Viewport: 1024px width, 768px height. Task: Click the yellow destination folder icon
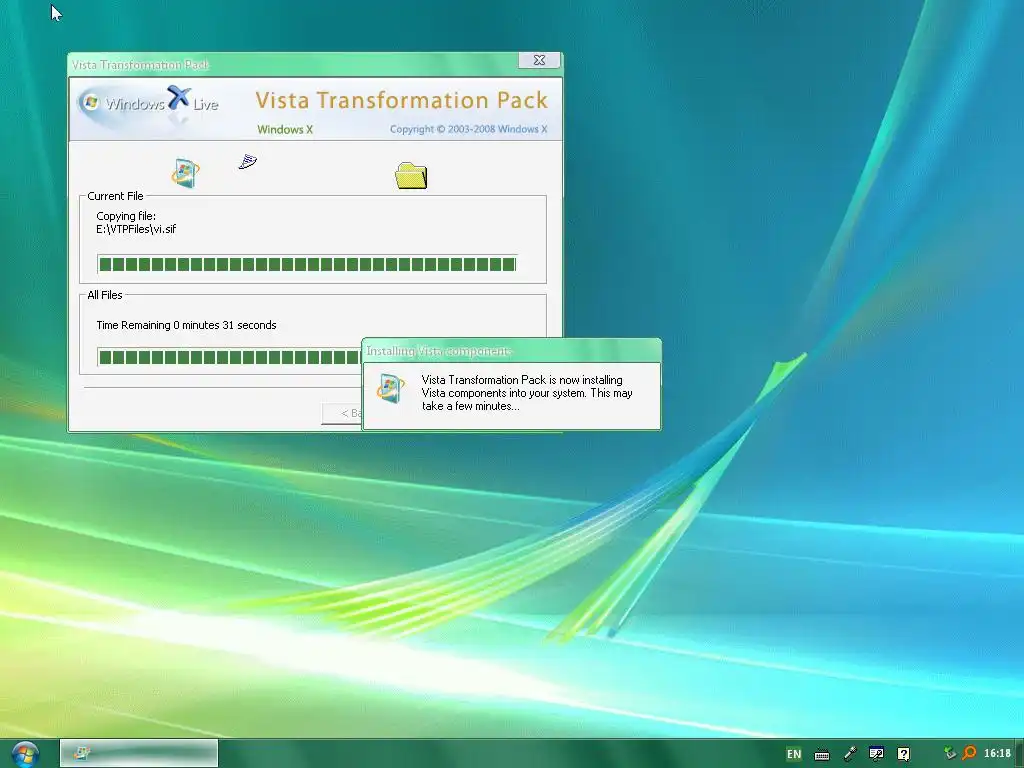tap(411, 176)
